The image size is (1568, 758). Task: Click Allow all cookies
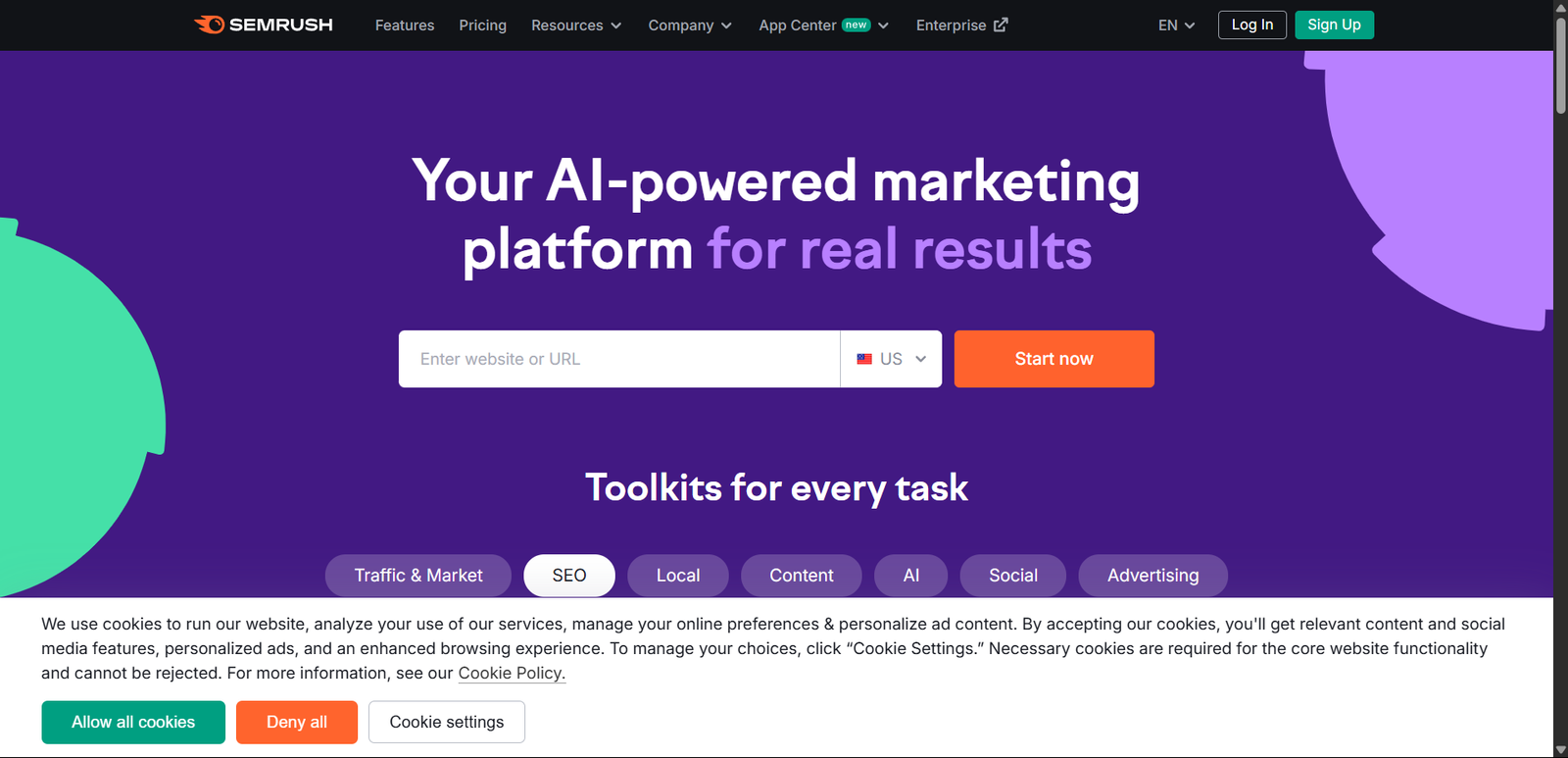click(132, 722)
